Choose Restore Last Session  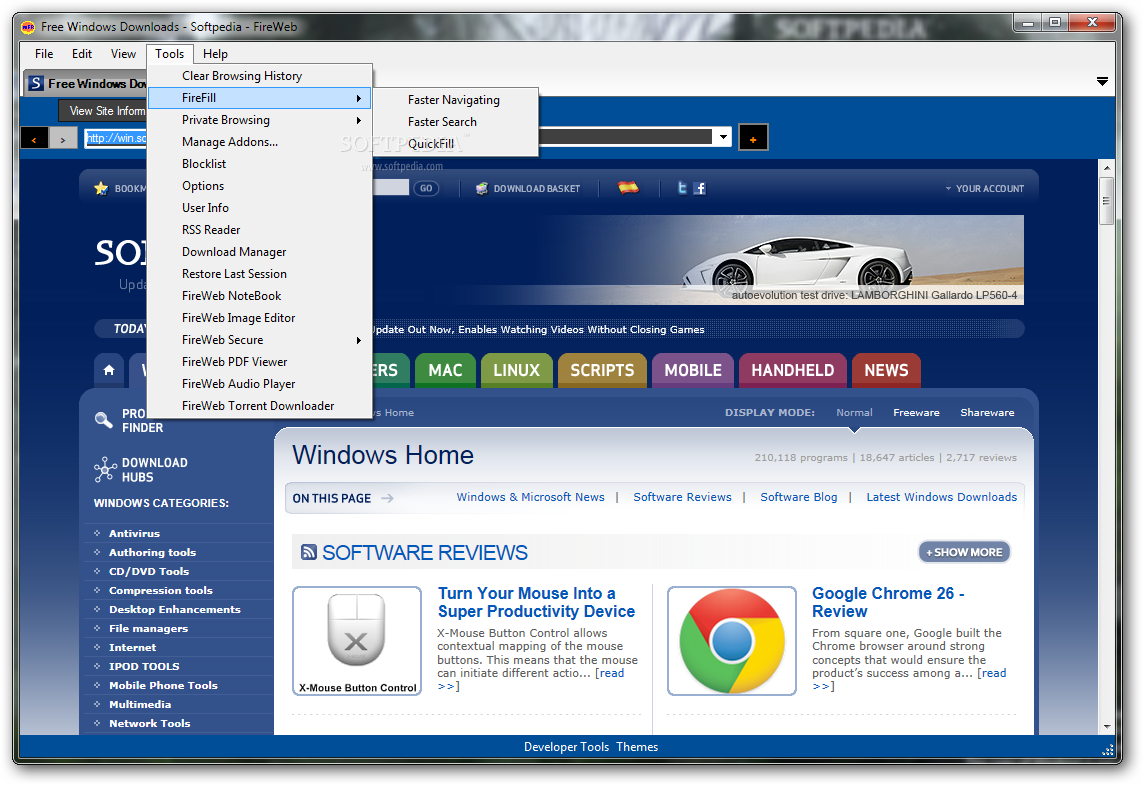tap(260, 274)
